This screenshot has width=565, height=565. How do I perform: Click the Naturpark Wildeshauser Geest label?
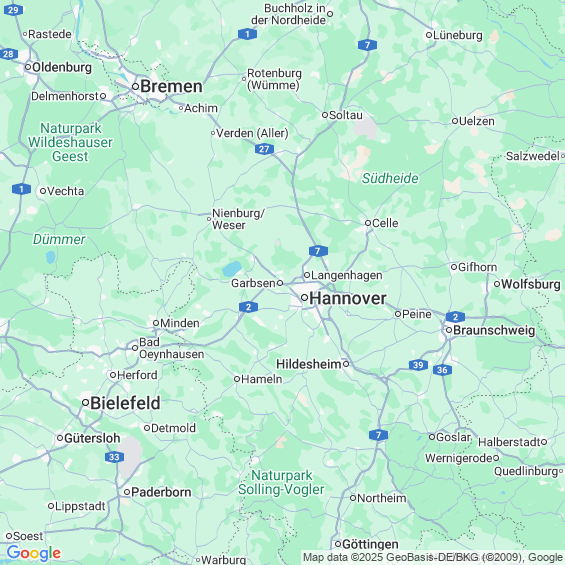[x=70, y=142]
